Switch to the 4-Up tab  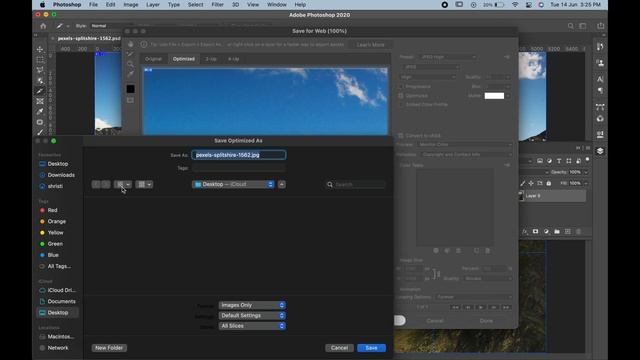(233, 59)
